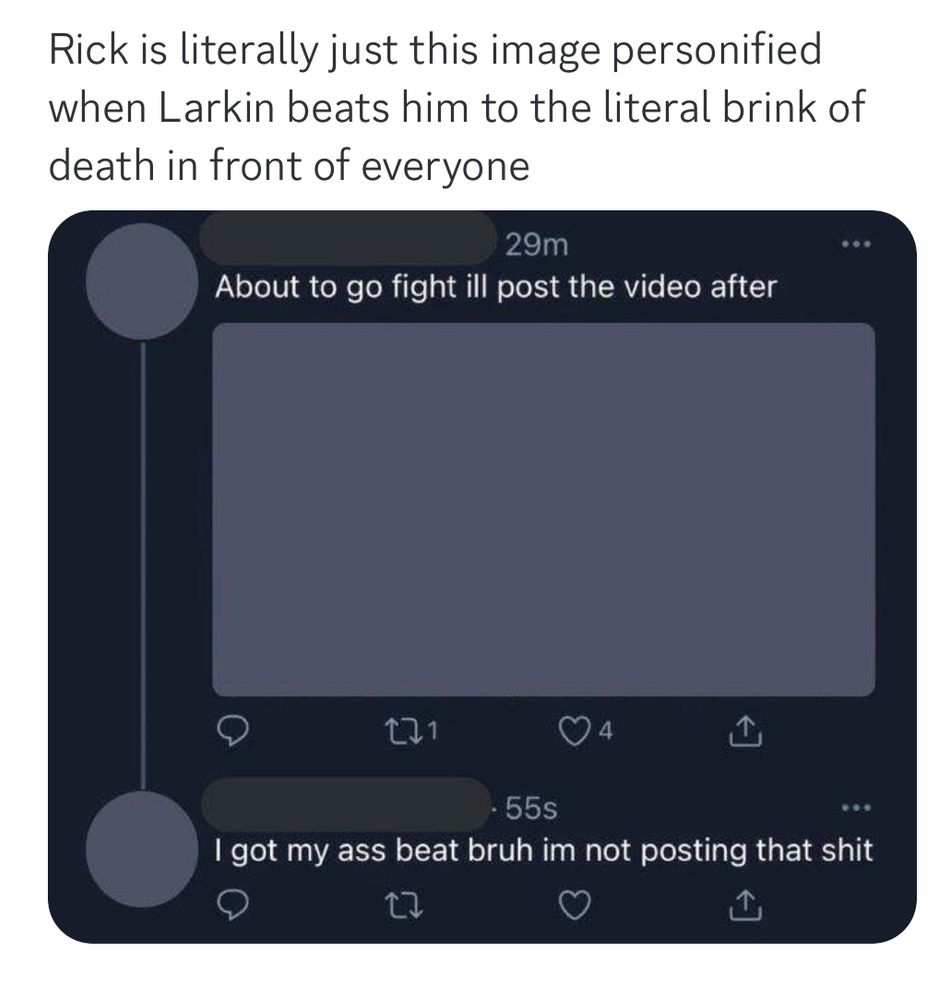Screen dimensions: 950x1000
Task: Click reply icon on the 29m tweet
Action: 231,732
